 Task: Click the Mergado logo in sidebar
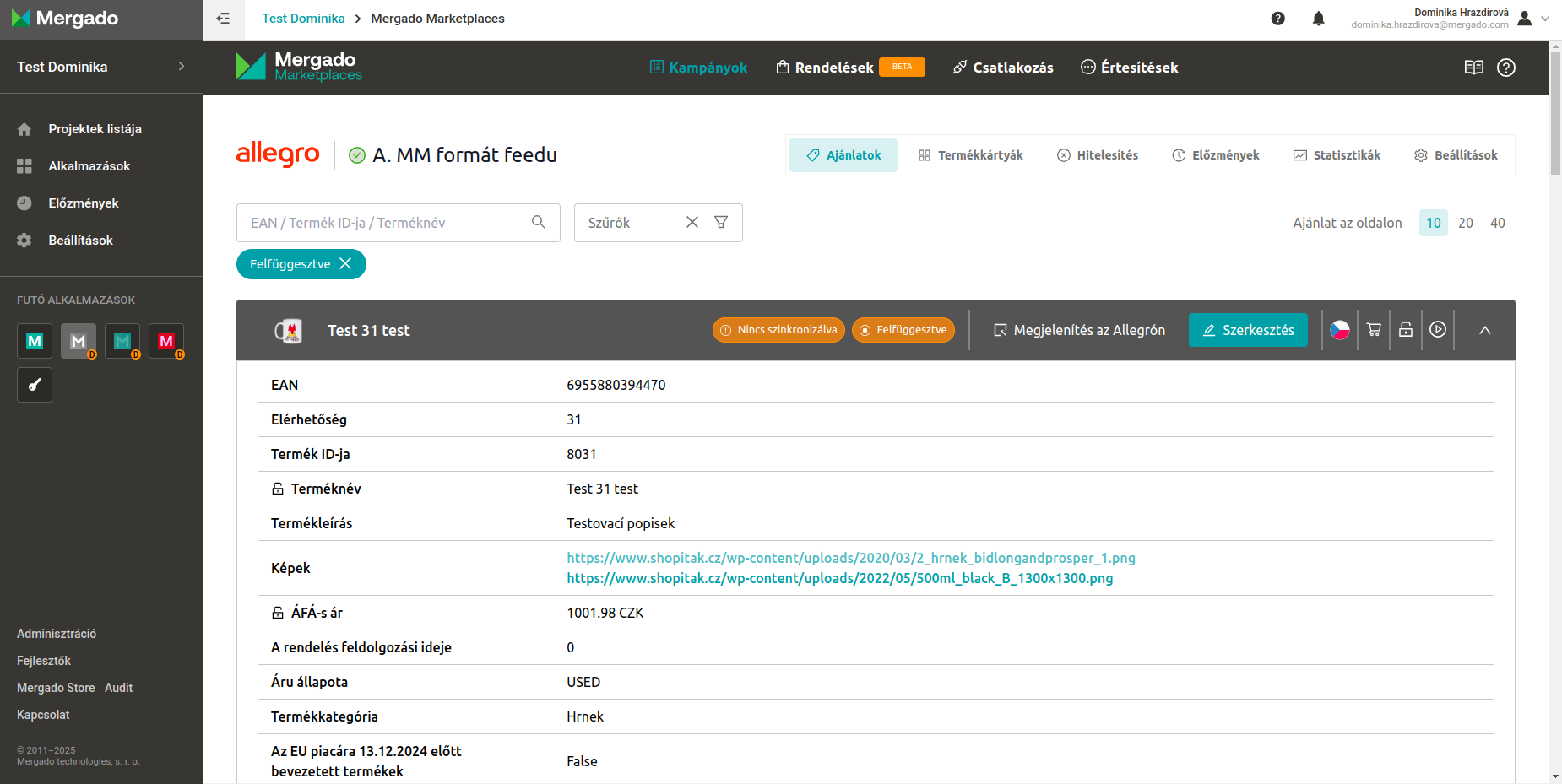[x=65, y=19]
